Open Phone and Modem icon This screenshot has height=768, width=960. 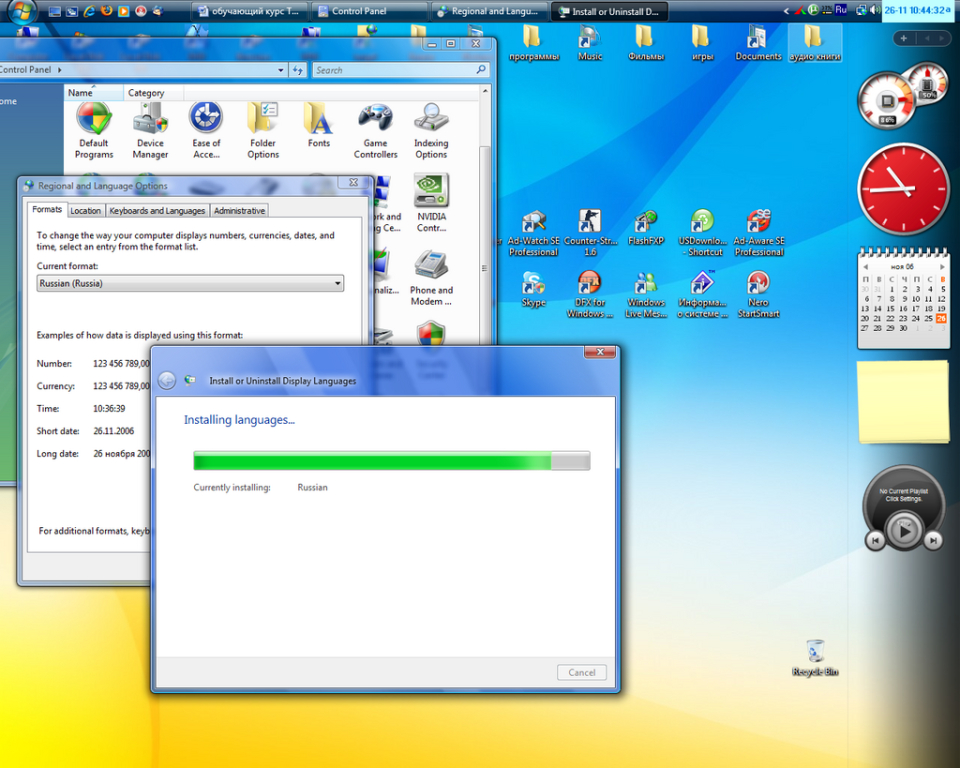[x=432, y=278]
